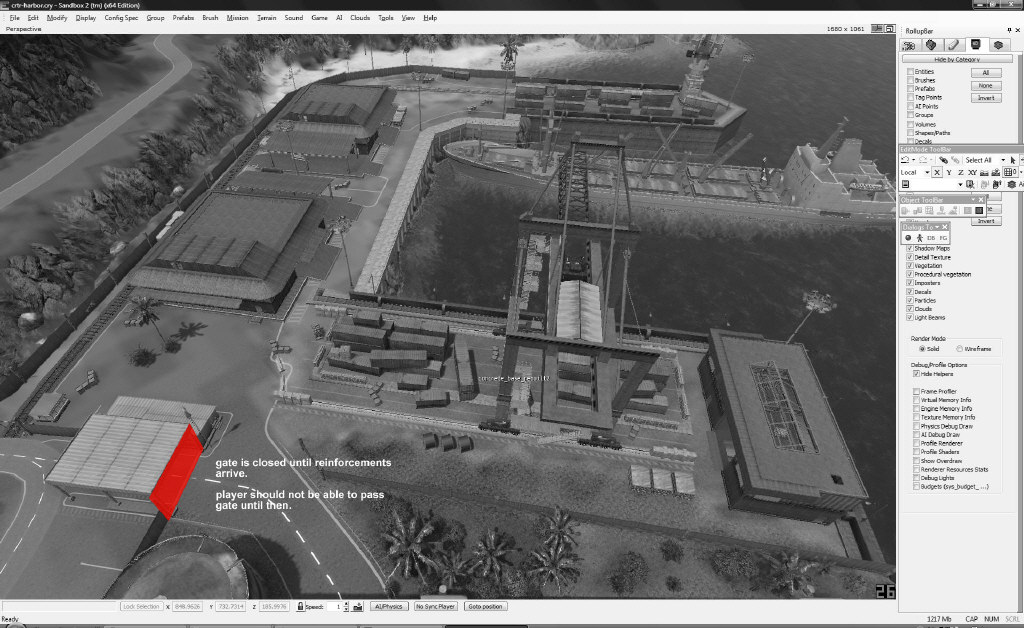1024x628 pixels.
Task: Enable the Frame Profiler checkbox
Action: (916, 392)
